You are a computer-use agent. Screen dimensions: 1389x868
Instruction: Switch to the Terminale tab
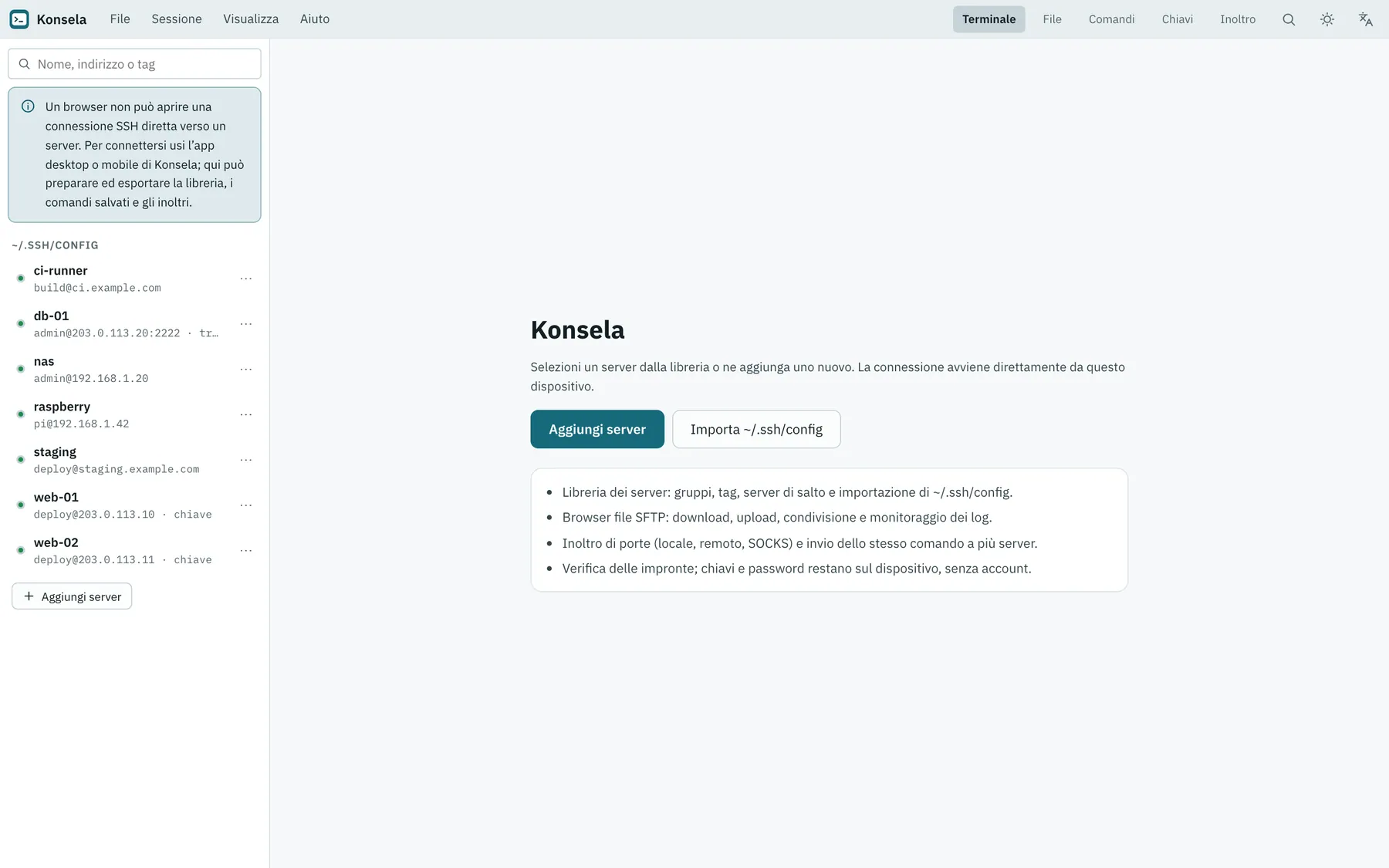pyautogui.click(x=989, y=19)
